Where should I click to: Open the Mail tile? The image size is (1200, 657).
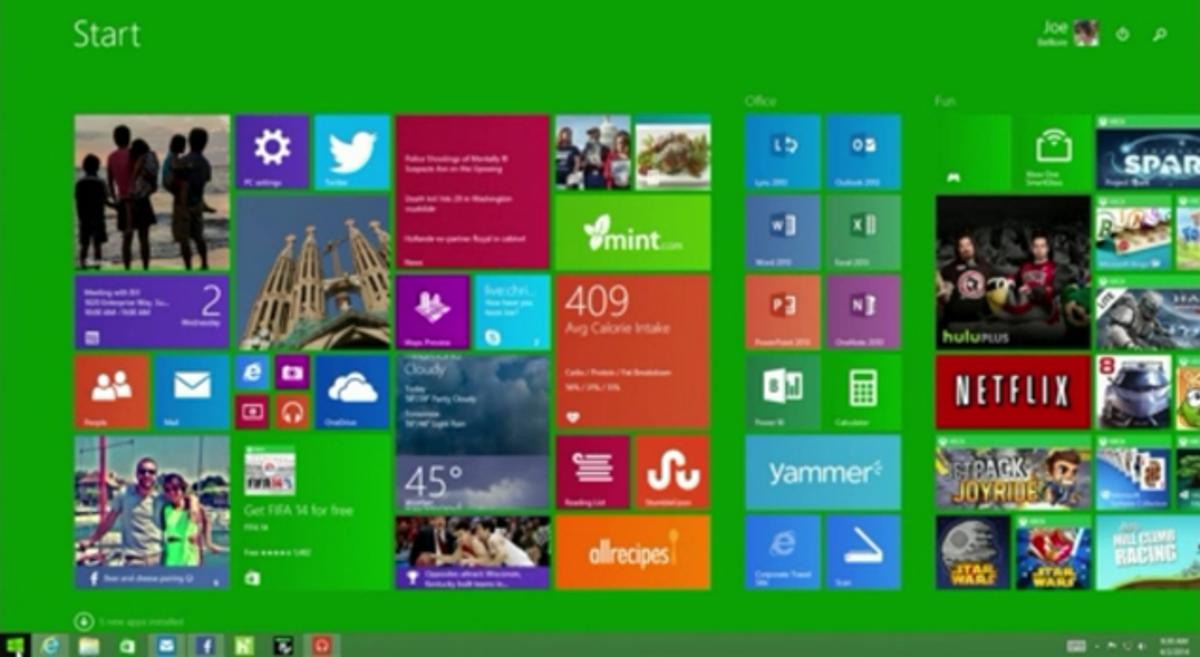tap(192, 392)
